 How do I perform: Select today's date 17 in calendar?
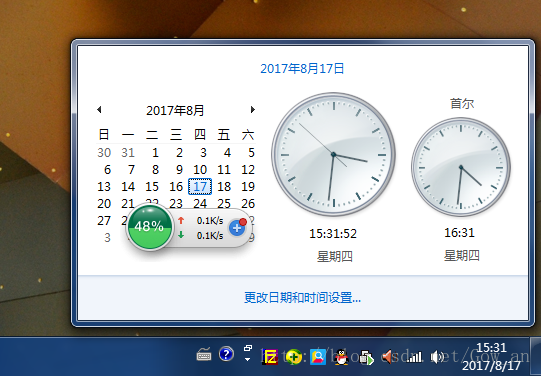tap(200, 187)
